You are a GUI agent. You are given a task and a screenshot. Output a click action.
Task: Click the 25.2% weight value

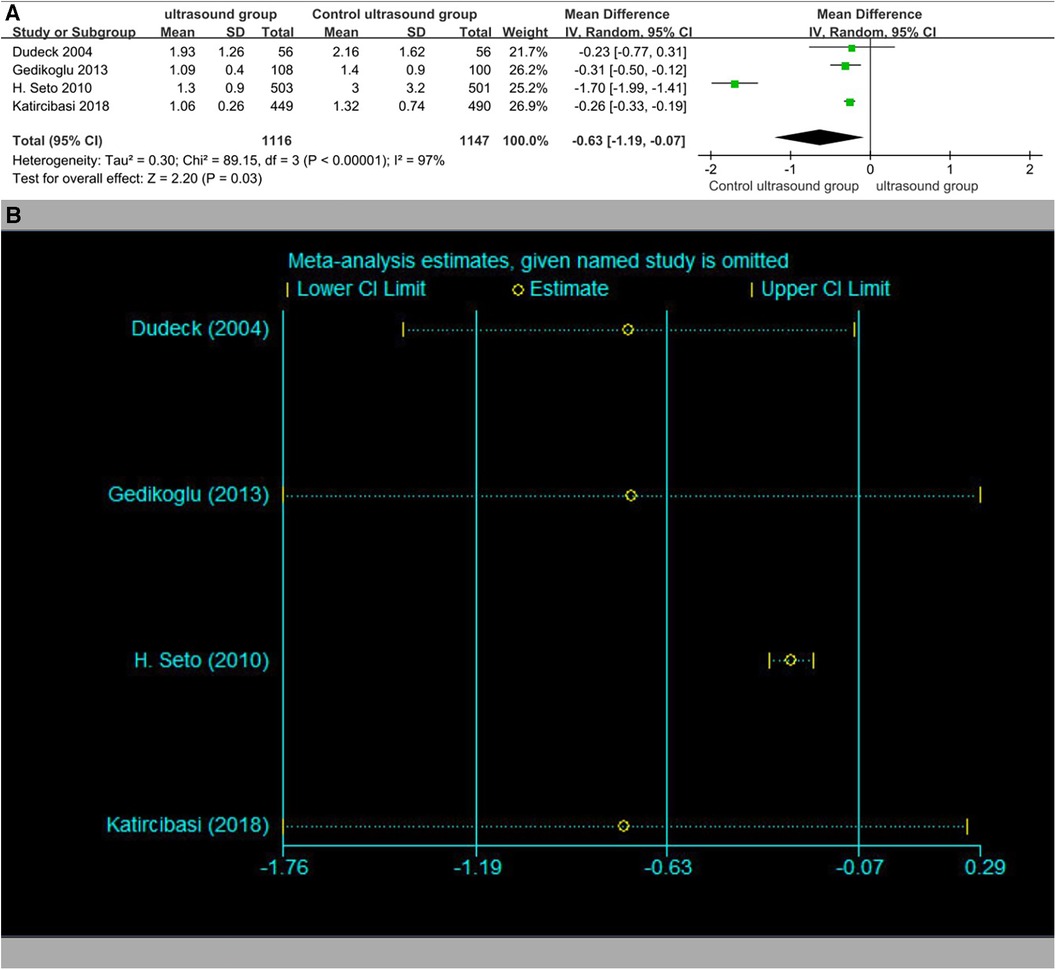[529, 88]
